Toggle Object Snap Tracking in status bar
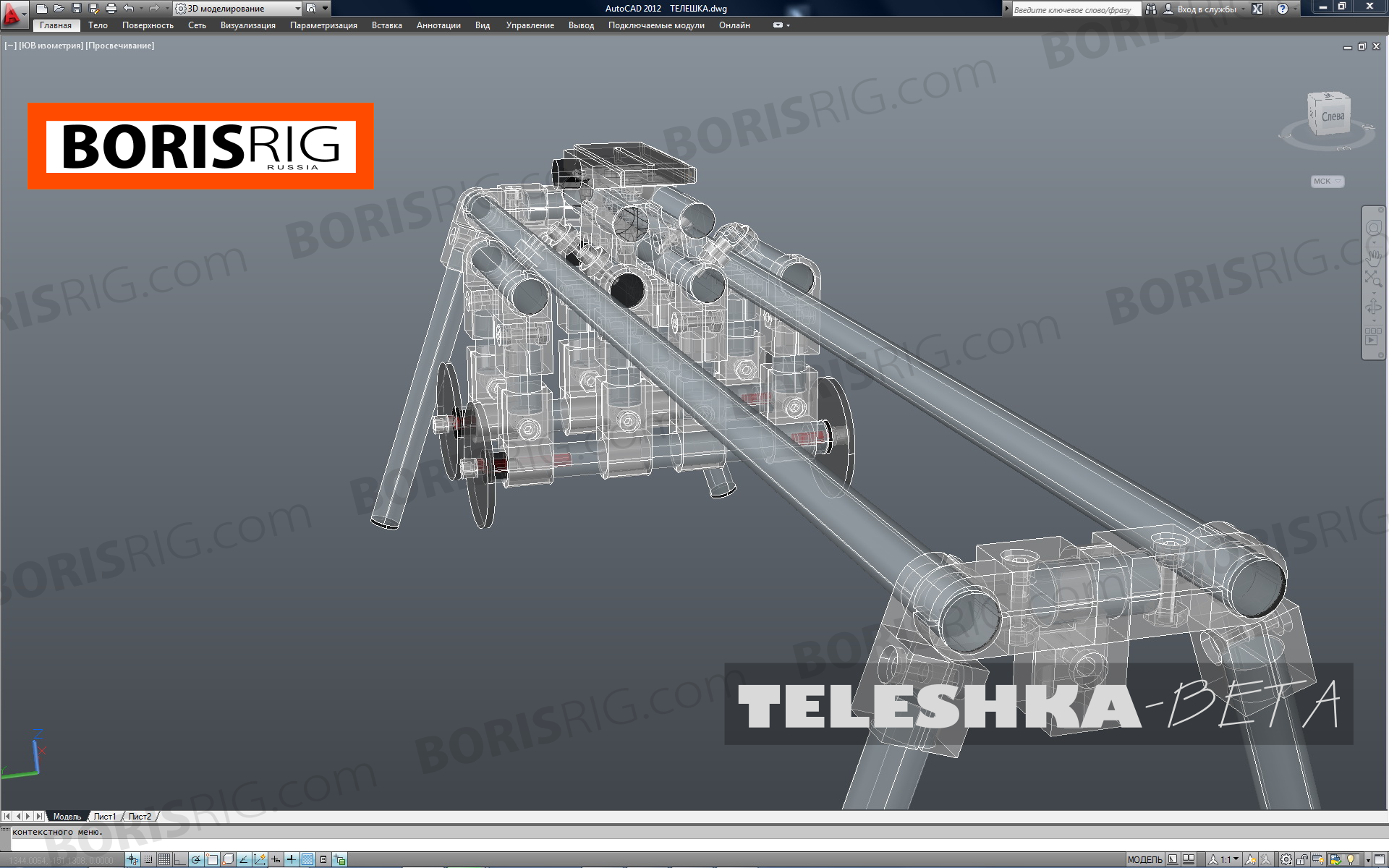The height and width of the screenshot is (868, 1389). (x=244, y=859)
